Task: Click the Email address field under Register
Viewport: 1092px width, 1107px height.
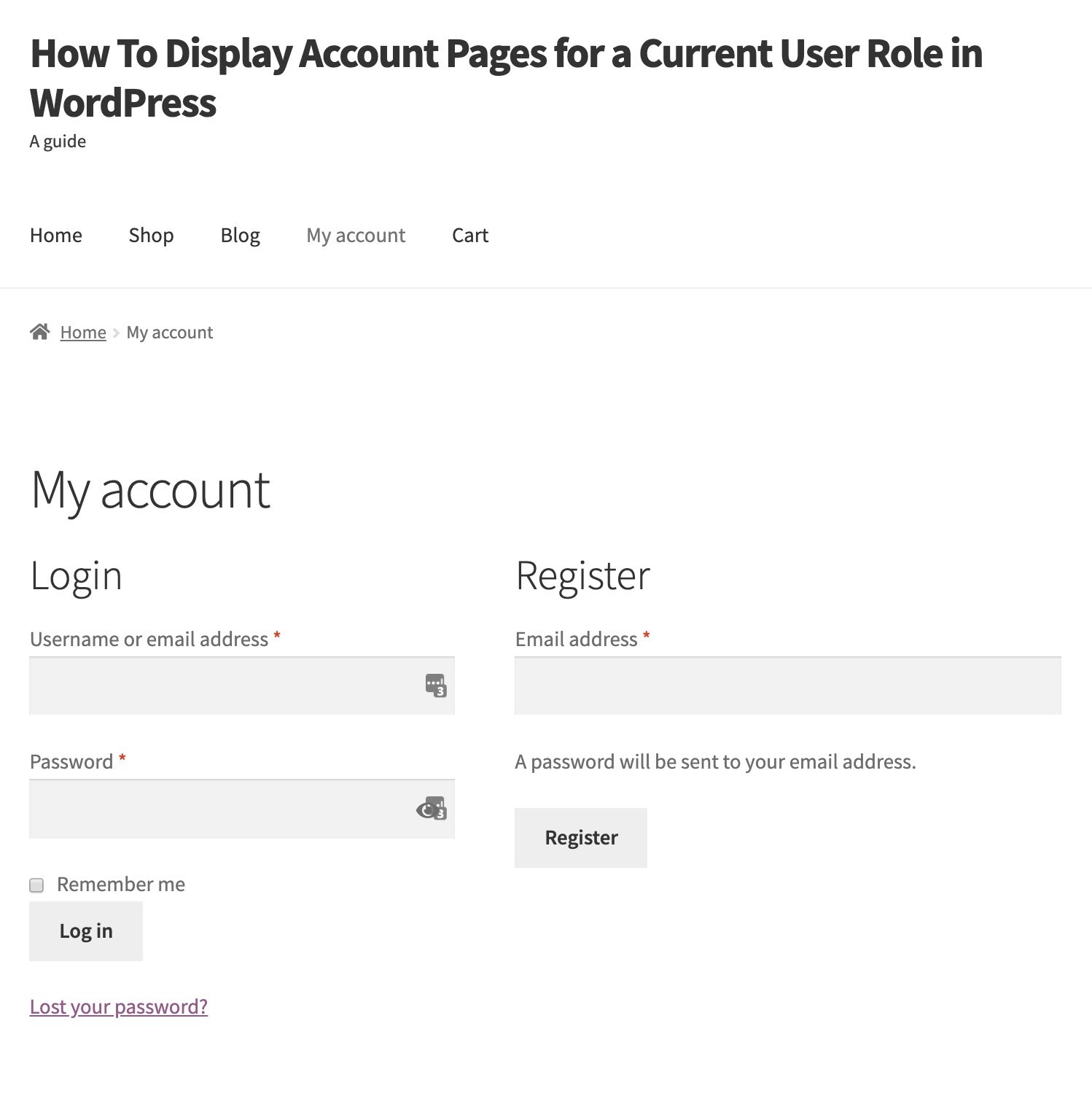Action: coord(787,685)
